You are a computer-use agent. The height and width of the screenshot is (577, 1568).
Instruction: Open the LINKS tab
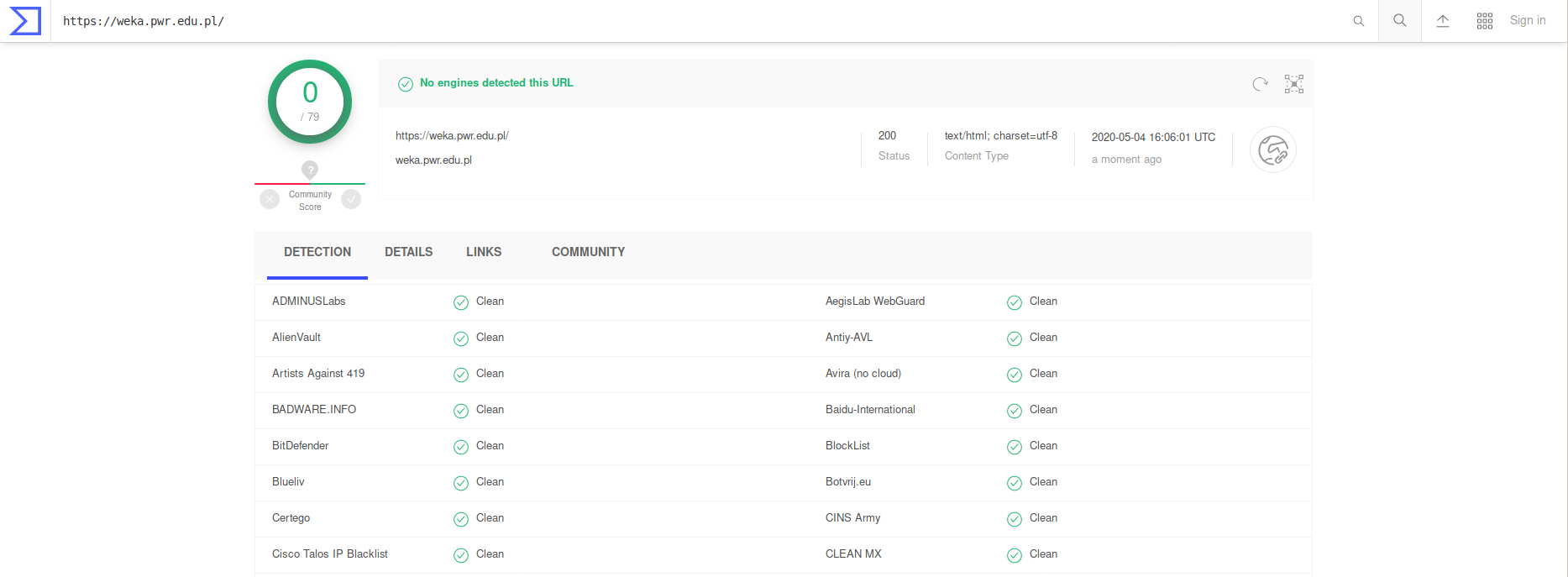[484, 252]
